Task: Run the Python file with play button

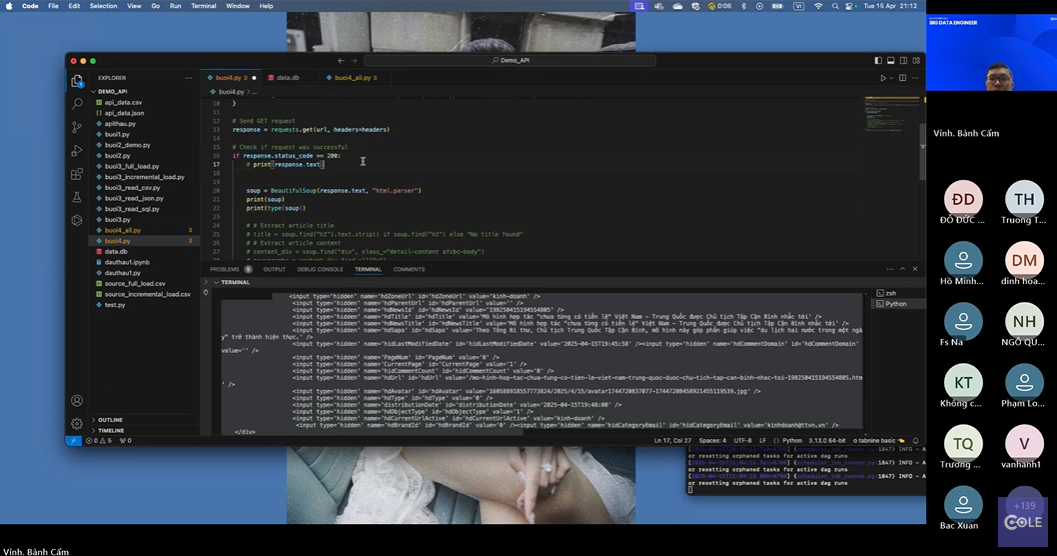Action: pyautogui.click(x=882, y=78)
